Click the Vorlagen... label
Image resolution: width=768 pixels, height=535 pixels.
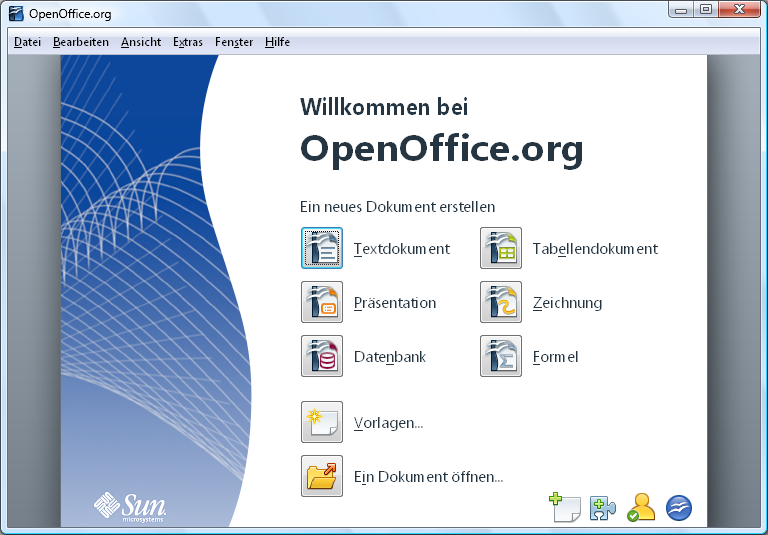[x=388, y=423]
